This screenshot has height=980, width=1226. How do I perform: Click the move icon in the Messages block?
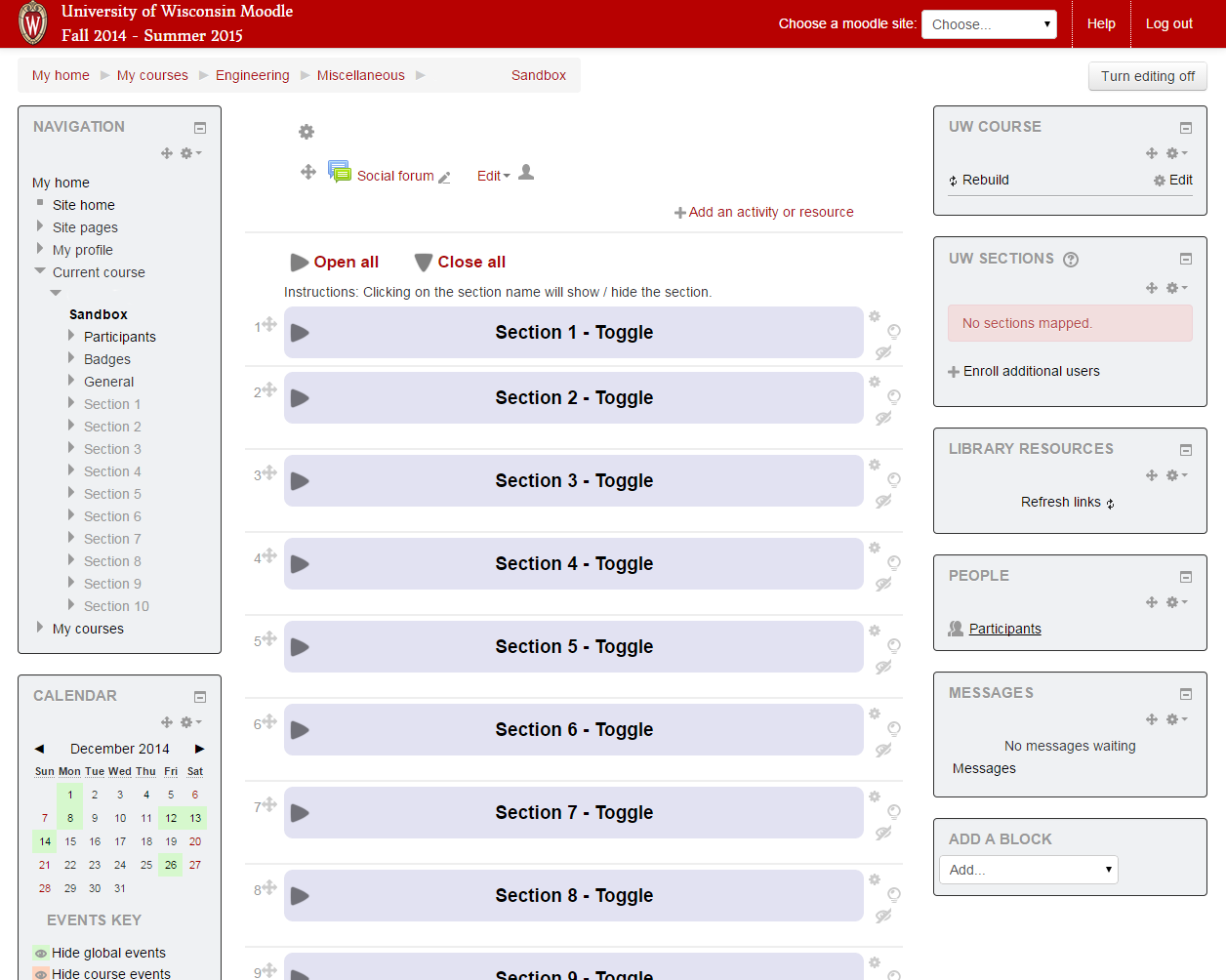click(1152, 719)
